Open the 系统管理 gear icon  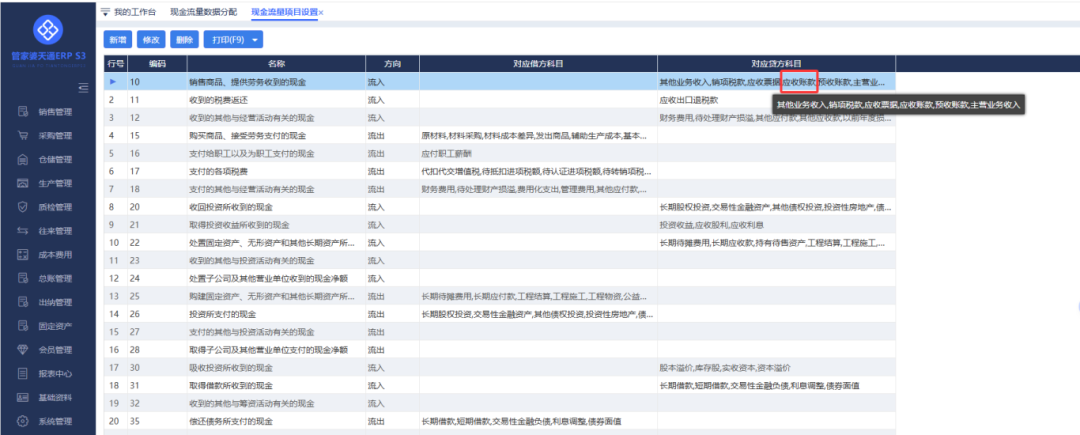point(23,421)
